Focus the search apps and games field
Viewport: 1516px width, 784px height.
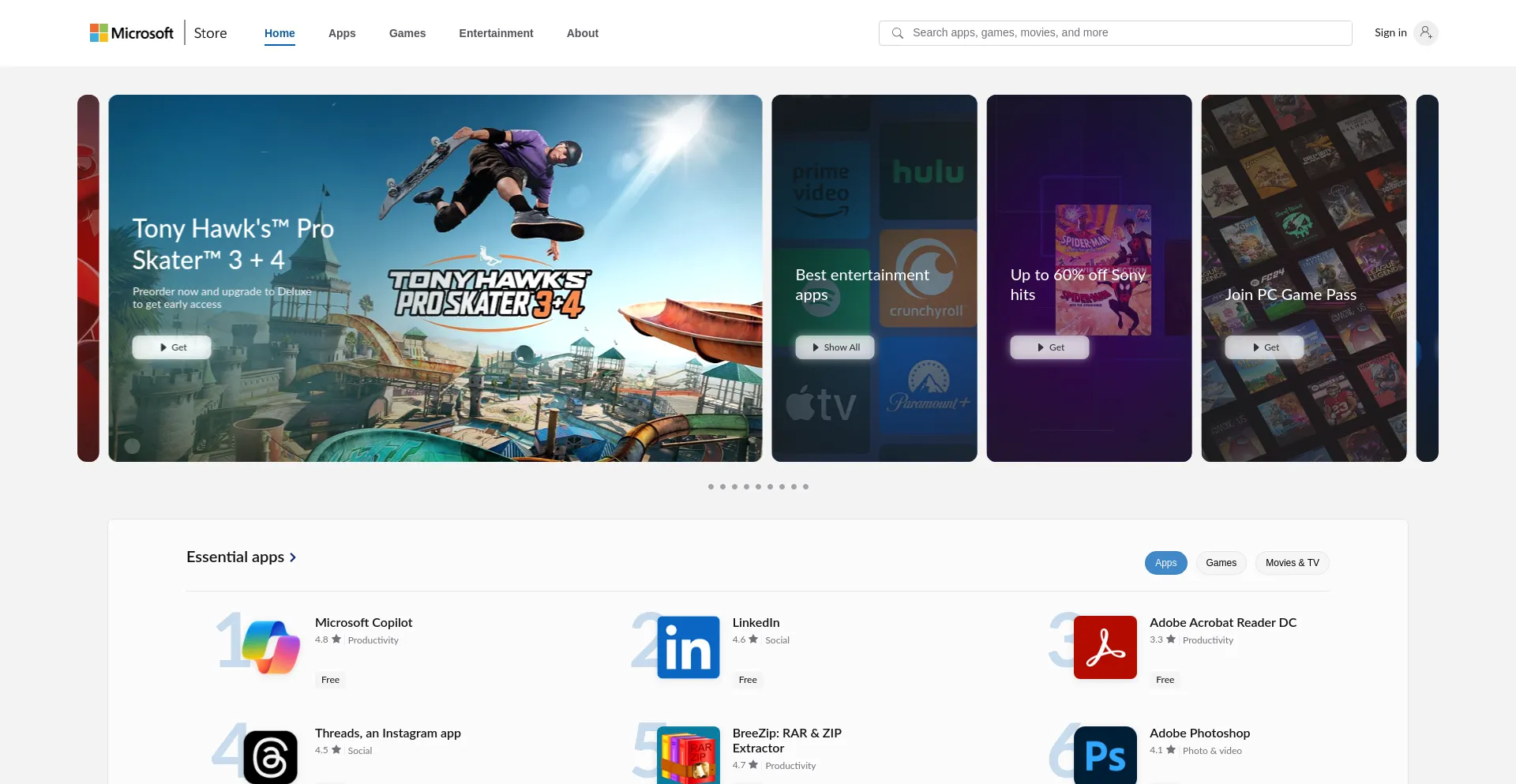[x=1115, y=33]
